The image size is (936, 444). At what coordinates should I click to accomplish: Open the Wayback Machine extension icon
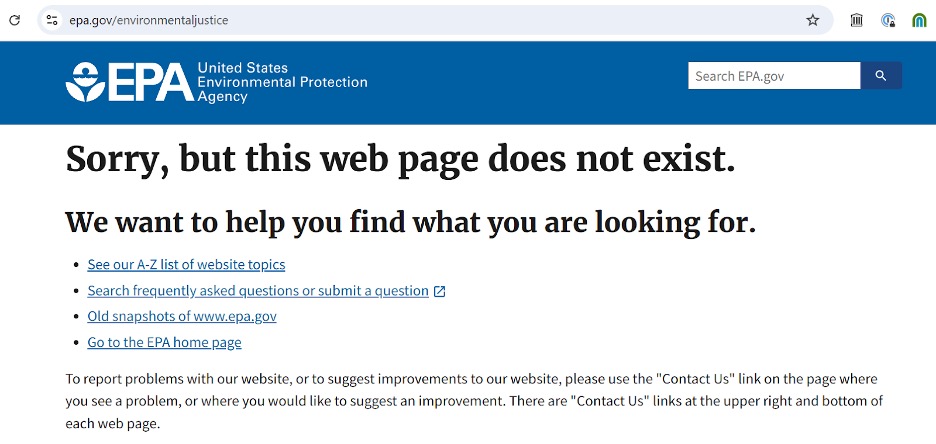click(x=857, y=20)
